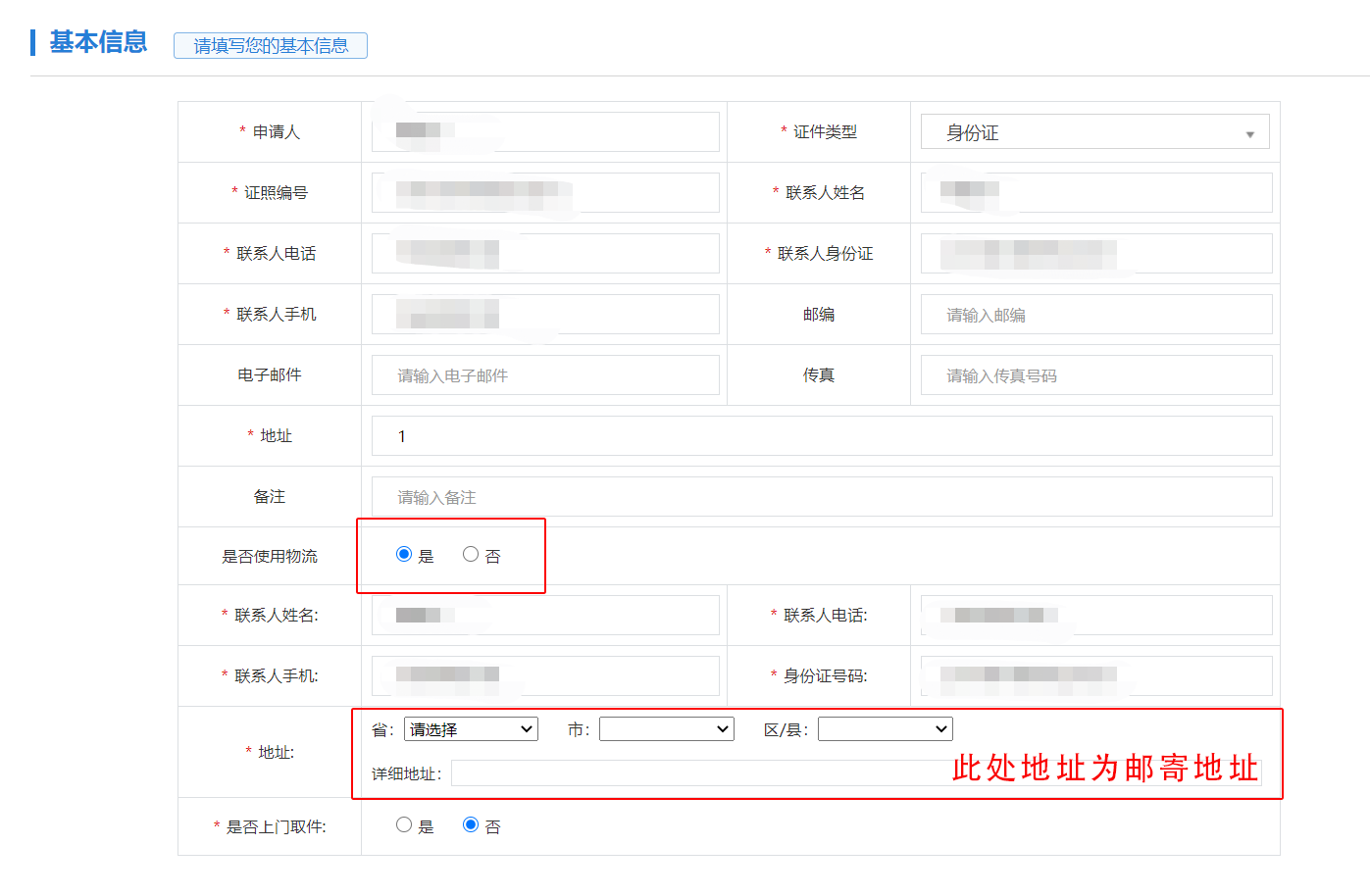Screen dimensions: 1370x896
Task: Open the 证件类型 dropdown showing 身份证
Action: tap(1094, 132)
